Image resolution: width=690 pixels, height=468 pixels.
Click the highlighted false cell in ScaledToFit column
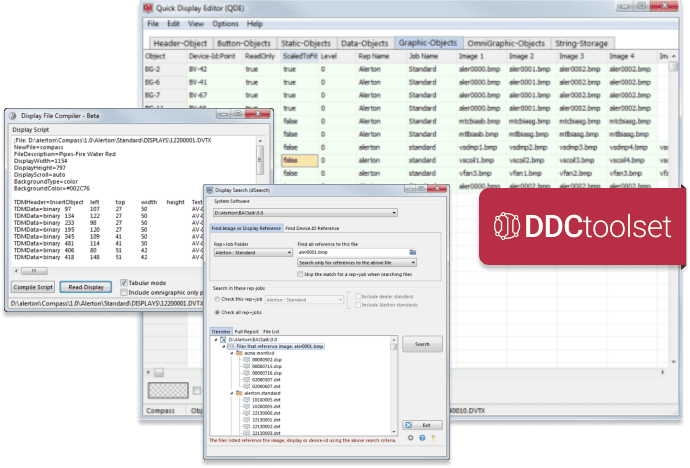(300, 159)
